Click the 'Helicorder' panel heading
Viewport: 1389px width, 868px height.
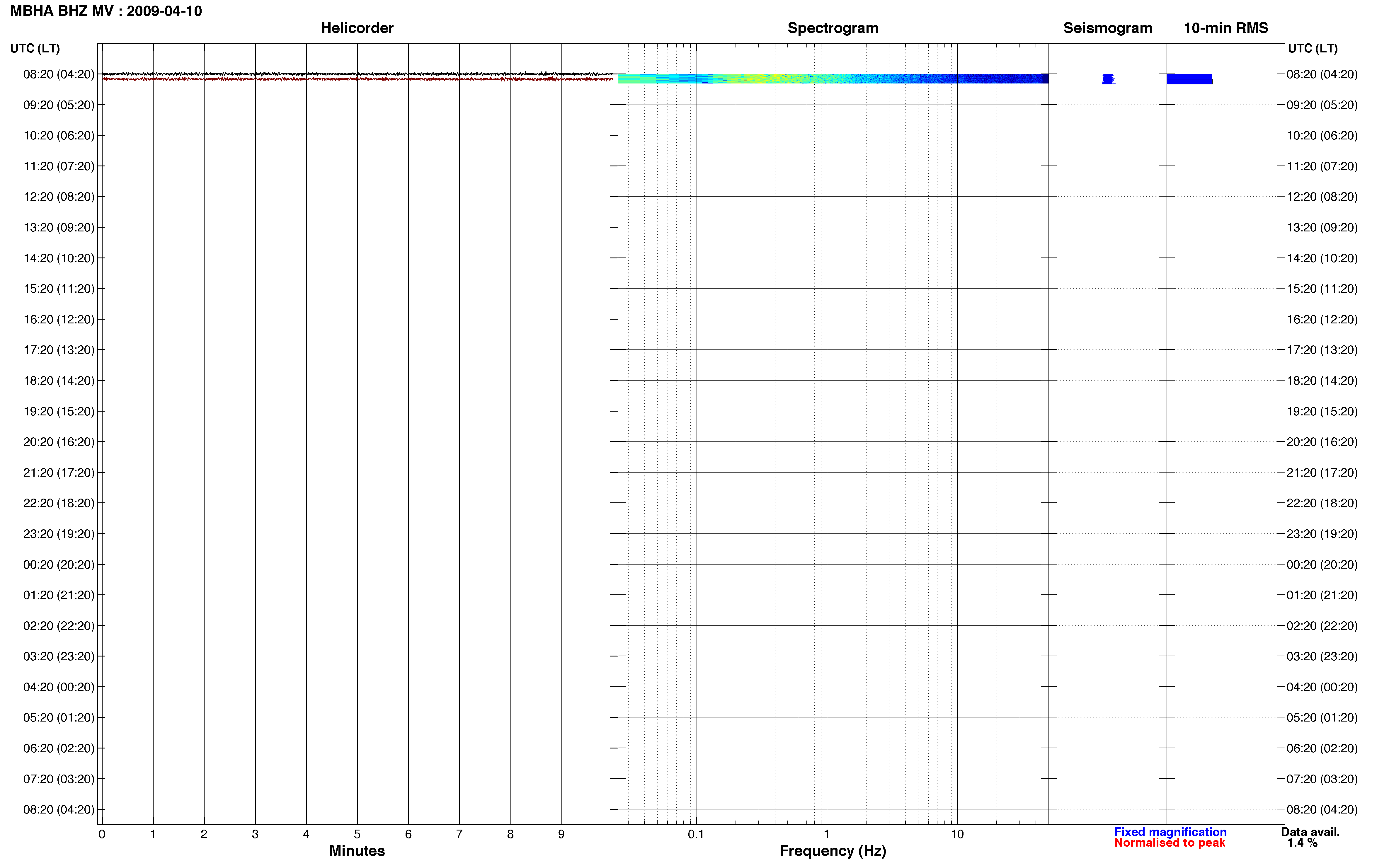357,28
